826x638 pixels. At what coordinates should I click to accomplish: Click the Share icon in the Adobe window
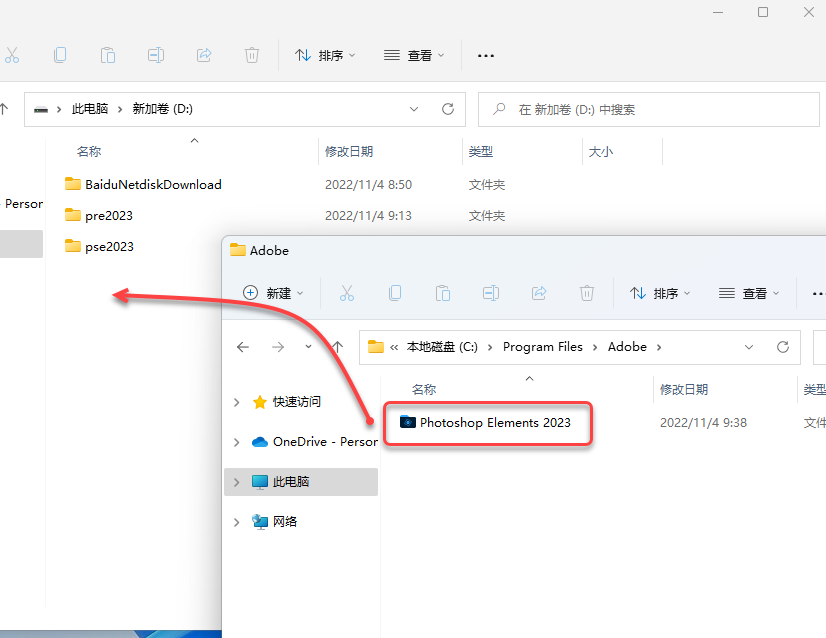click(x=538, y=292)
